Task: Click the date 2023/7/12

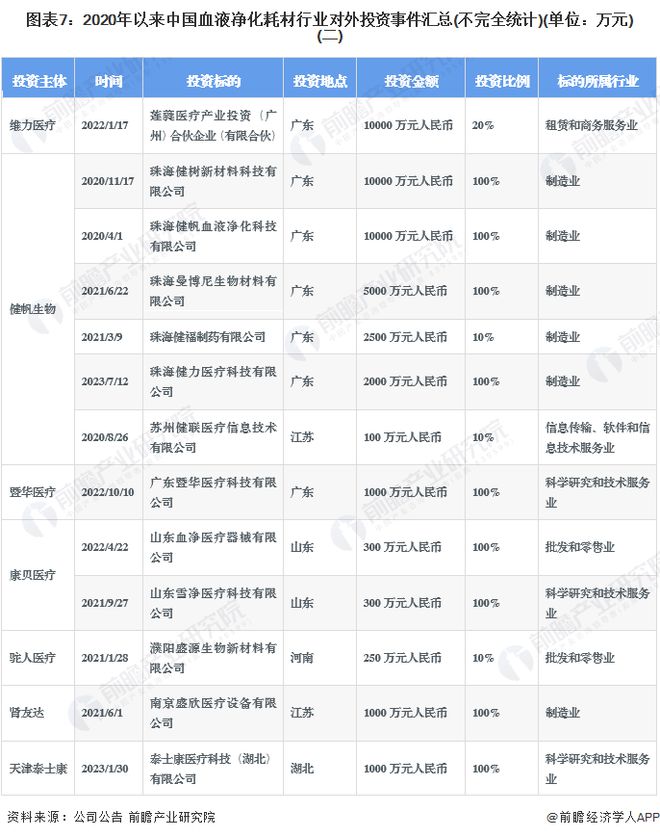Action: coord(105,382)
